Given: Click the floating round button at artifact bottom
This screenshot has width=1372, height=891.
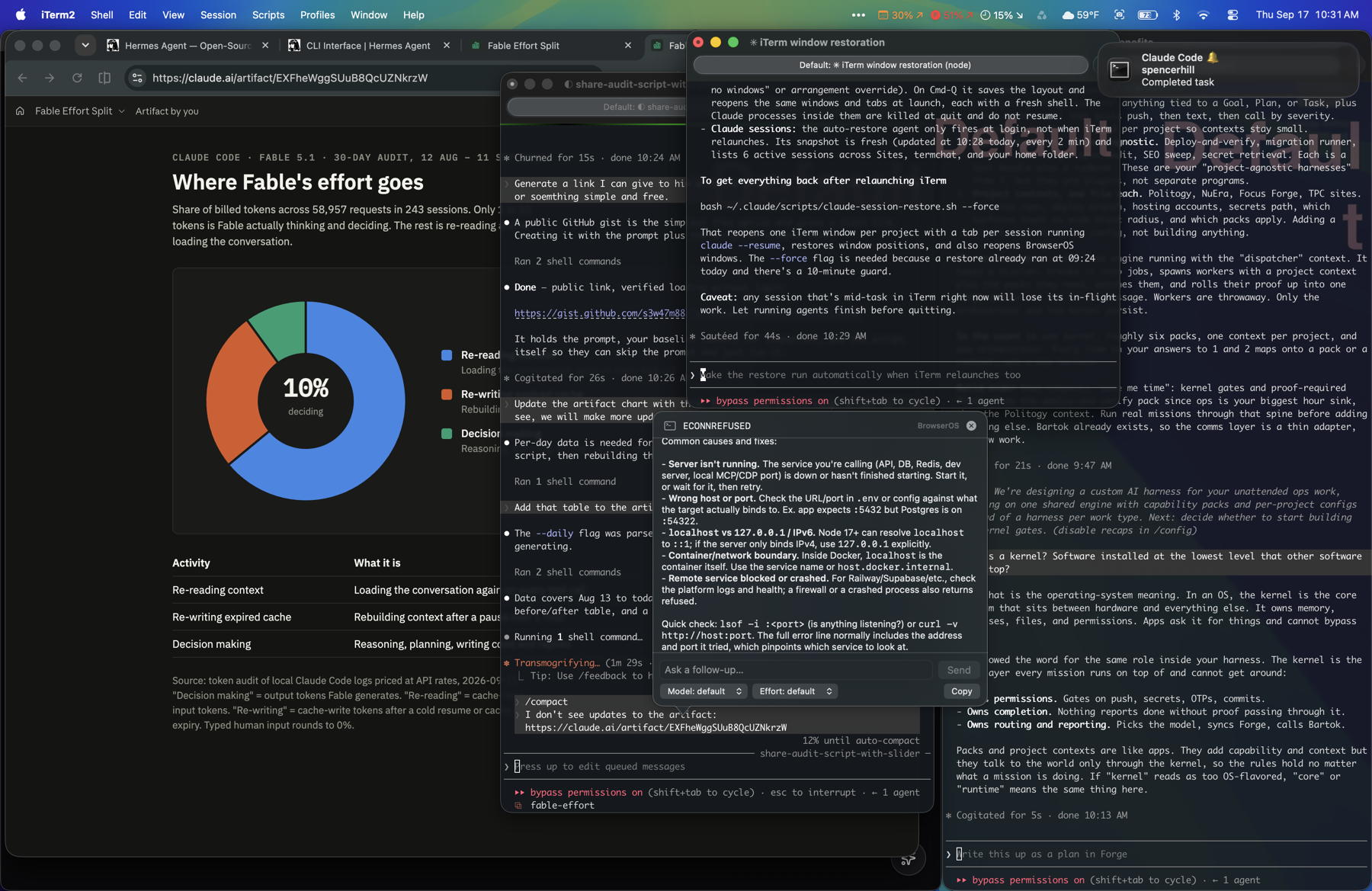Looking at the screenshot, I should (x=908, y=860).
